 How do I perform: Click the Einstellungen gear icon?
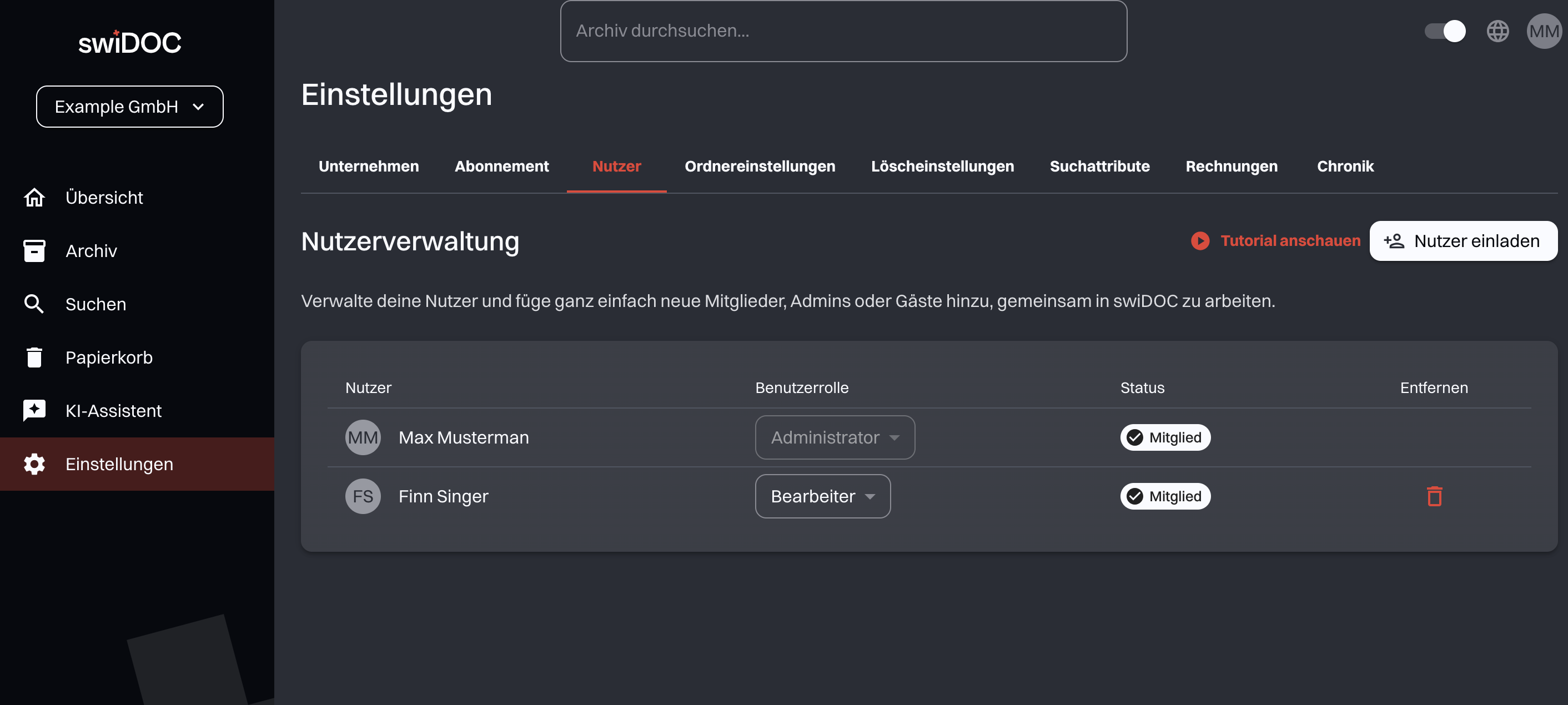34,464
